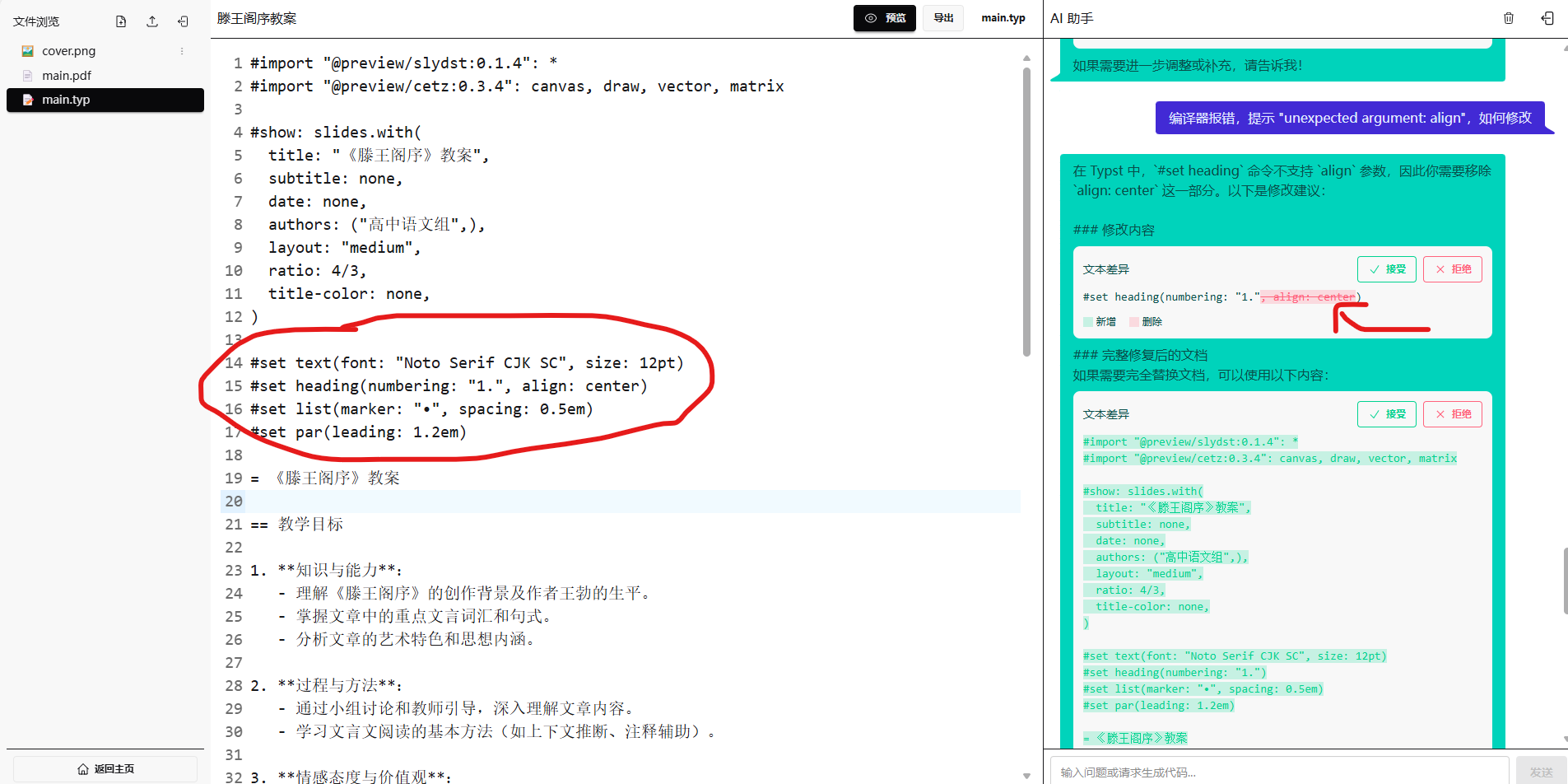The height and width of the screenshot is (784, 1568).
Task: Click the AI question input field
Action: click(x=1276, y=771)
